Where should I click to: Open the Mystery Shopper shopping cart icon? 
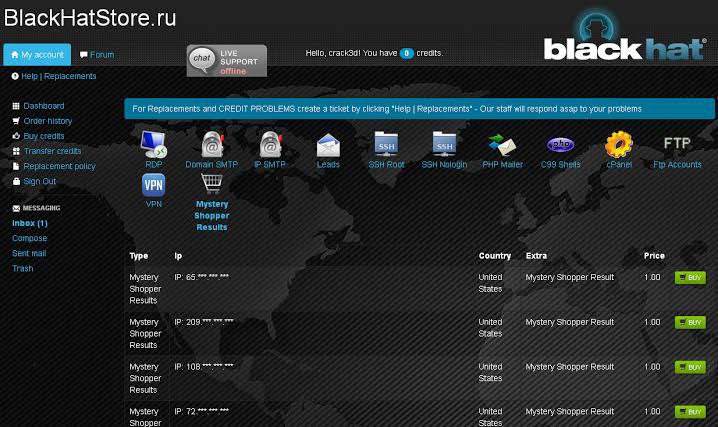click(212, 184)
